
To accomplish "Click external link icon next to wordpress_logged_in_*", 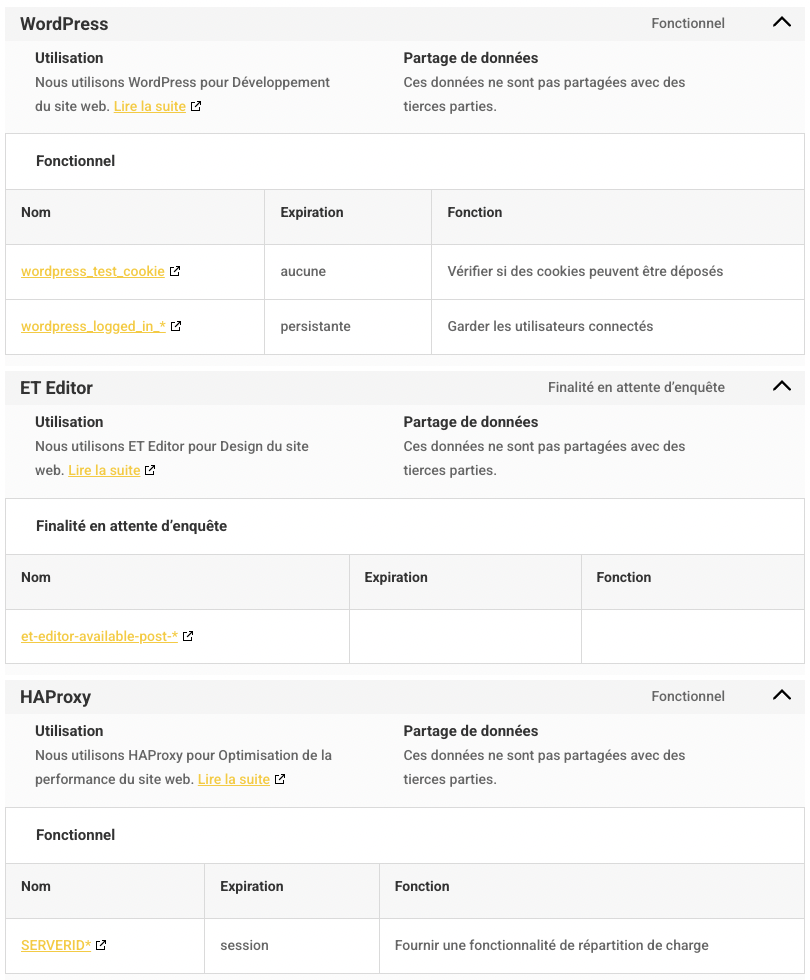I will click(176, 326).
